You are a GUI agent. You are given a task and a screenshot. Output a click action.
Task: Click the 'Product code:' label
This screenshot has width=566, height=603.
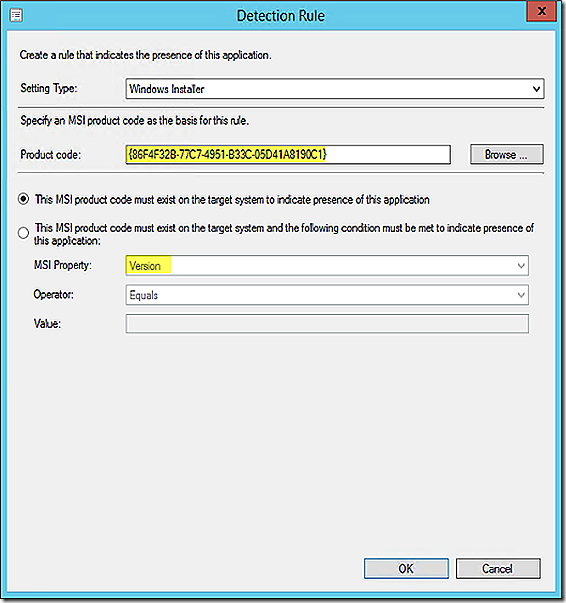tap(50, 155)
